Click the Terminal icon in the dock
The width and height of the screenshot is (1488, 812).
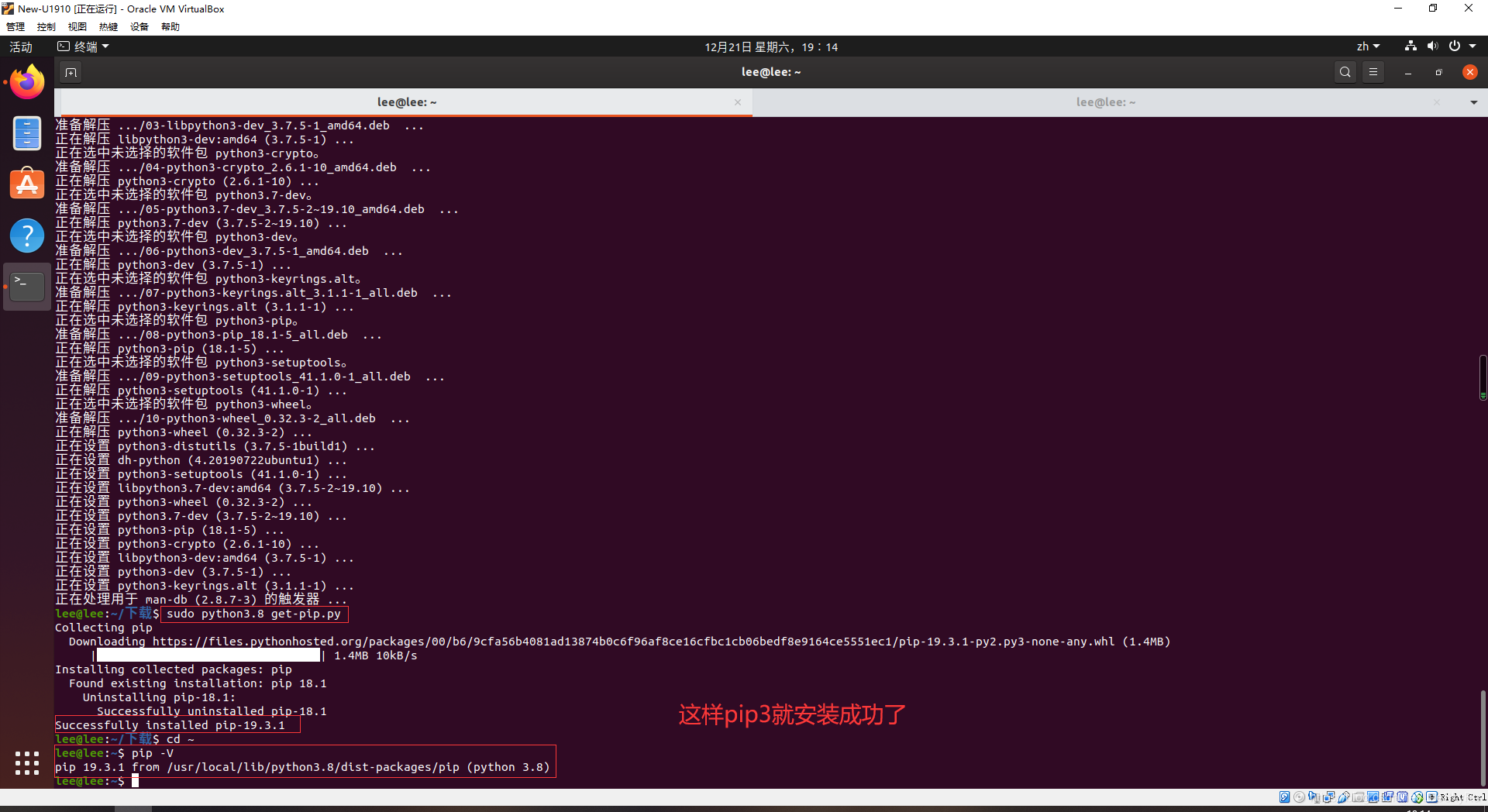[27, 287]
